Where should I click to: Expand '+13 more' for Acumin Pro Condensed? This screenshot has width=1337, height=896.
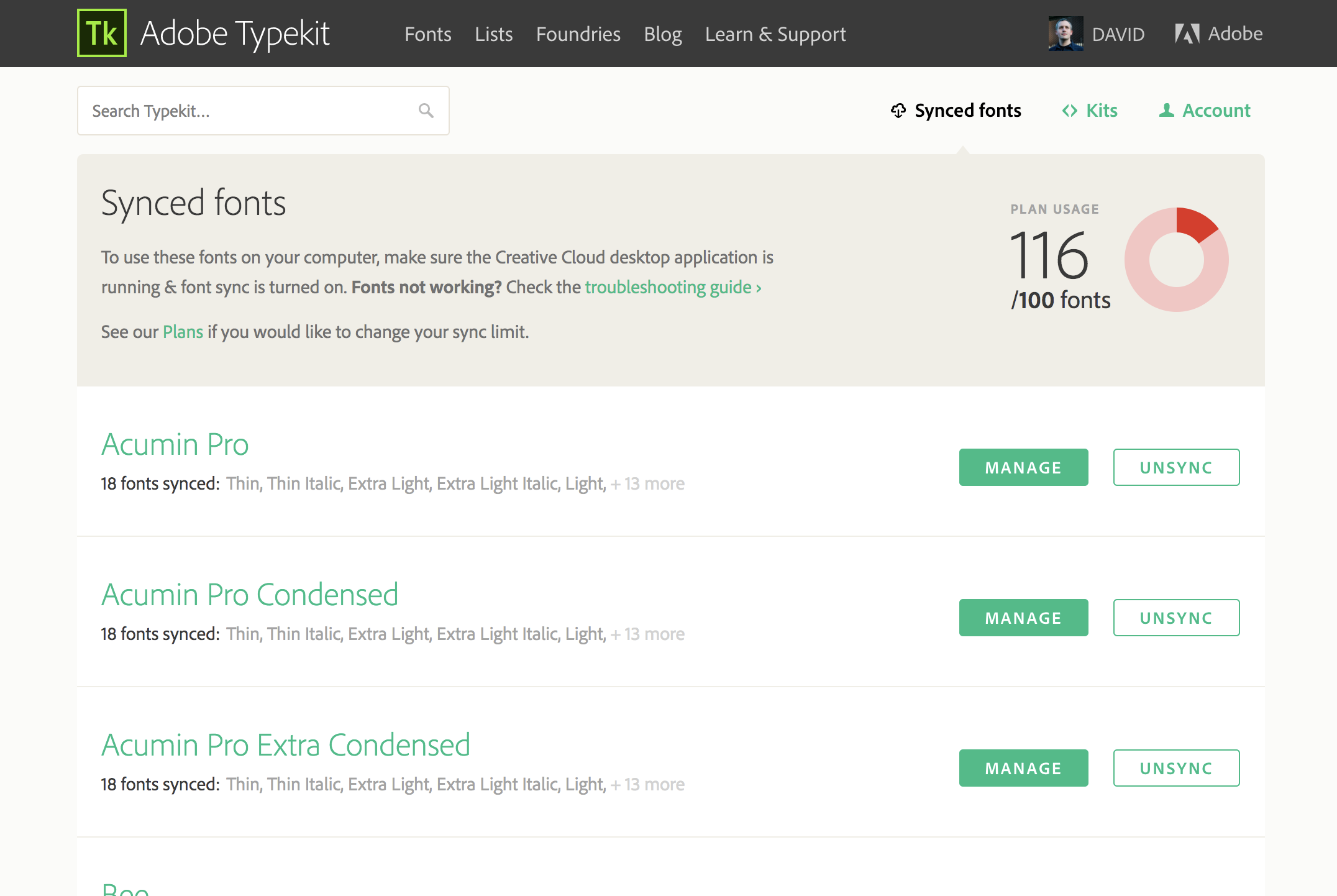click(x=647, y=634)
